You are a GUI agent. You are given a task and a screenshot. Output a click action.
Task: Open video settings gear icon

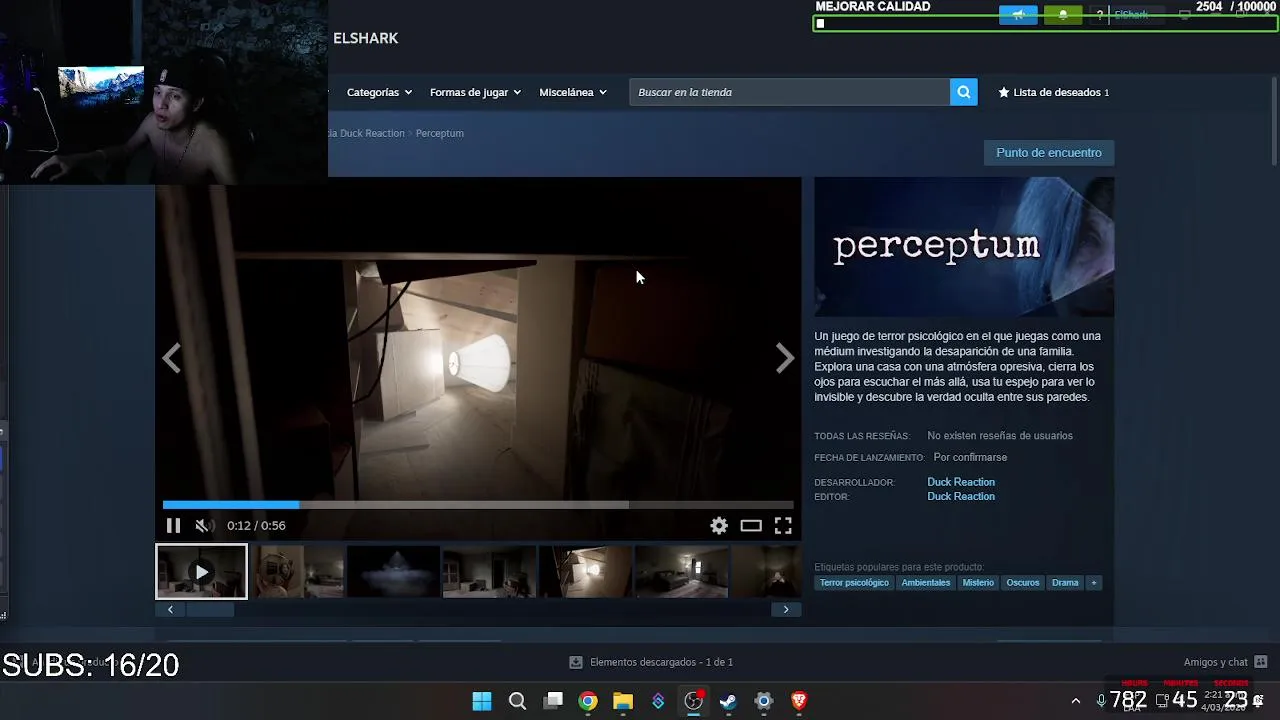(719, 525)
